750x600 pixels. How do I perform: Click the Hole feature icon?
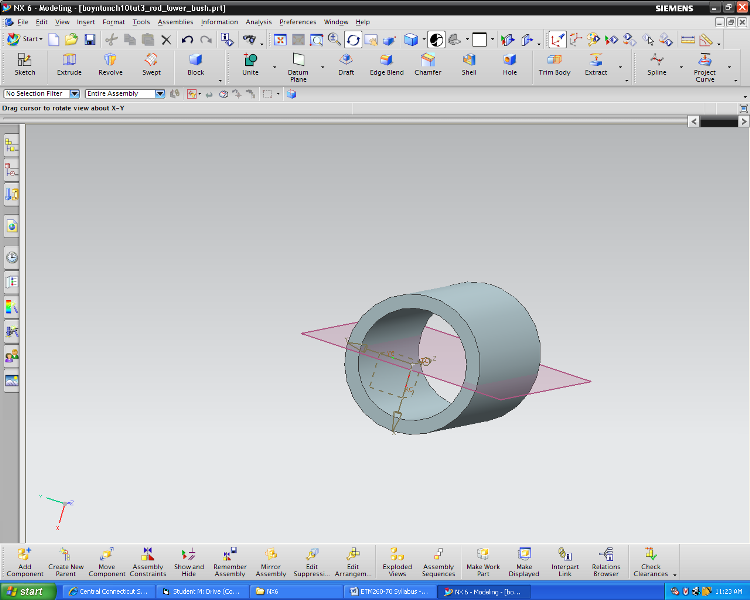pyautogui.click(x=510, y=64)
